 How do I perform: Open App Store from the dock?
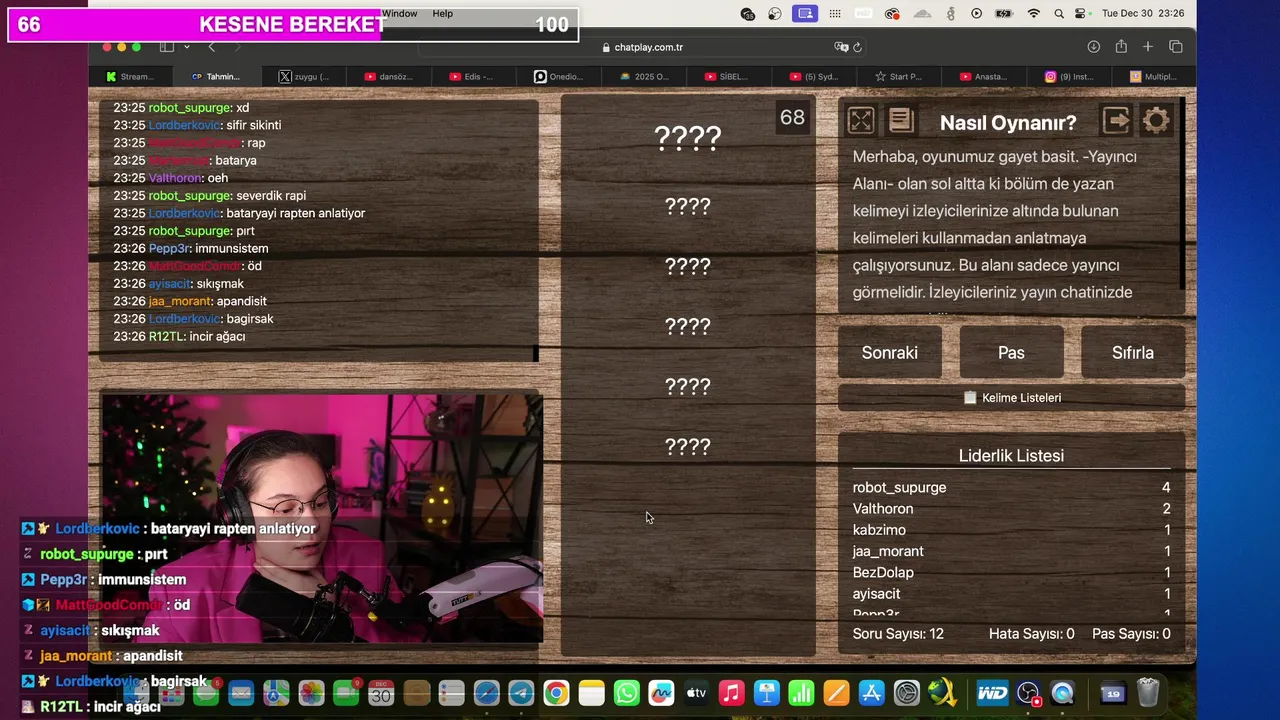coord(871,692)
